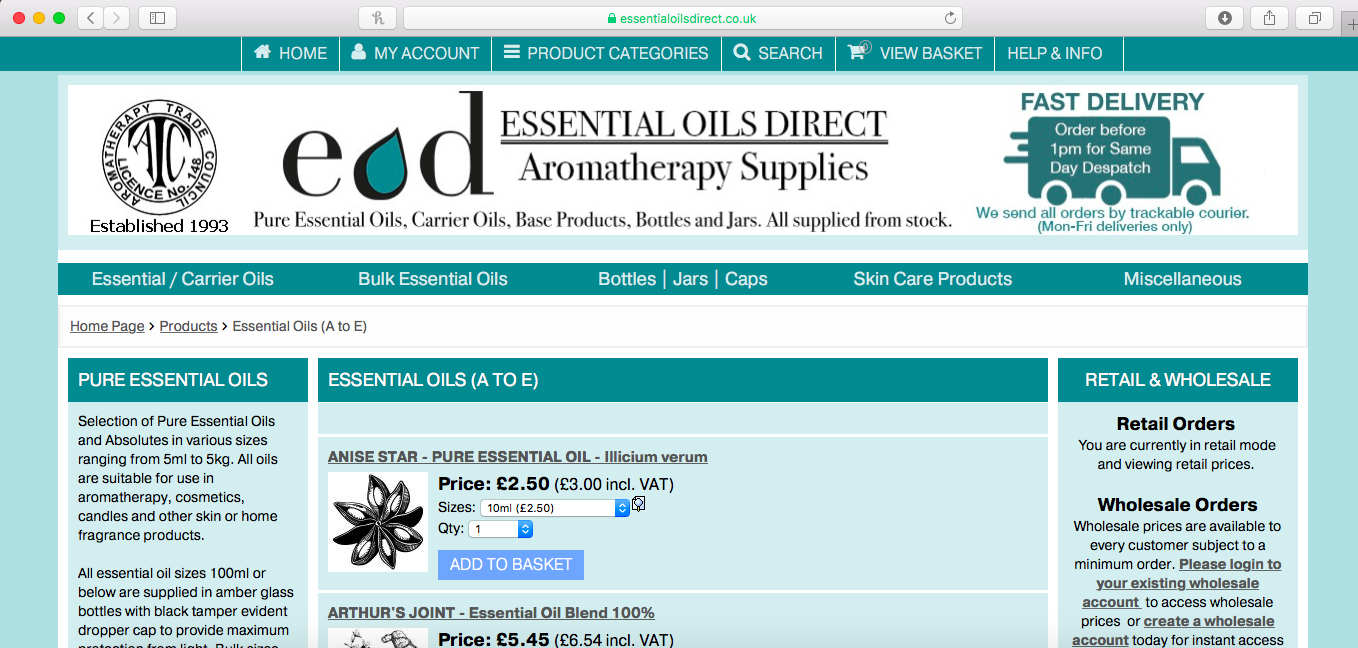Viewport: 1358px width, 648px height.
Task: Click the 'Established 1993' text
Action: [x=159, y=226]
